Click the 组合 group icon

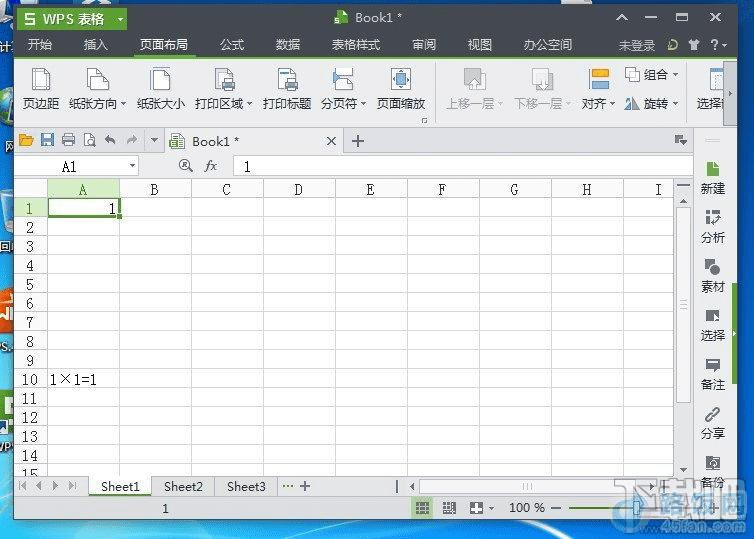click(x=632, y=75)
